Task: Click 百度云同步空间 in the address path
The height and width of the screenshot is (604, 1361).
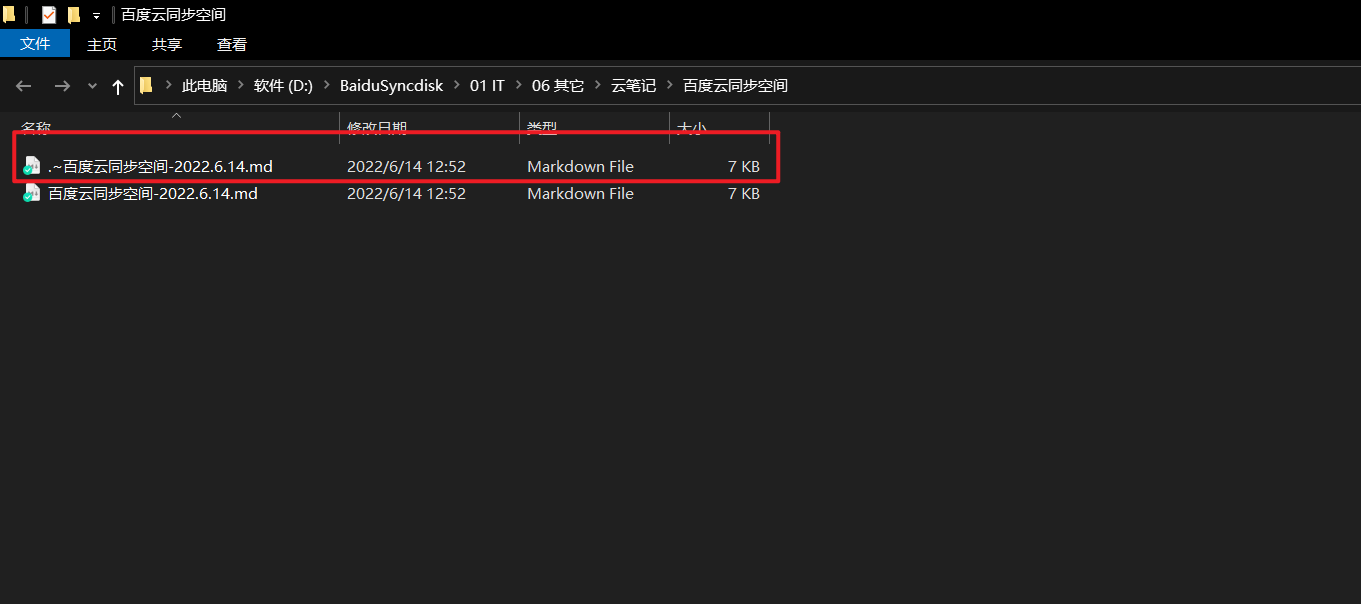Action: (x=735, y=86)
